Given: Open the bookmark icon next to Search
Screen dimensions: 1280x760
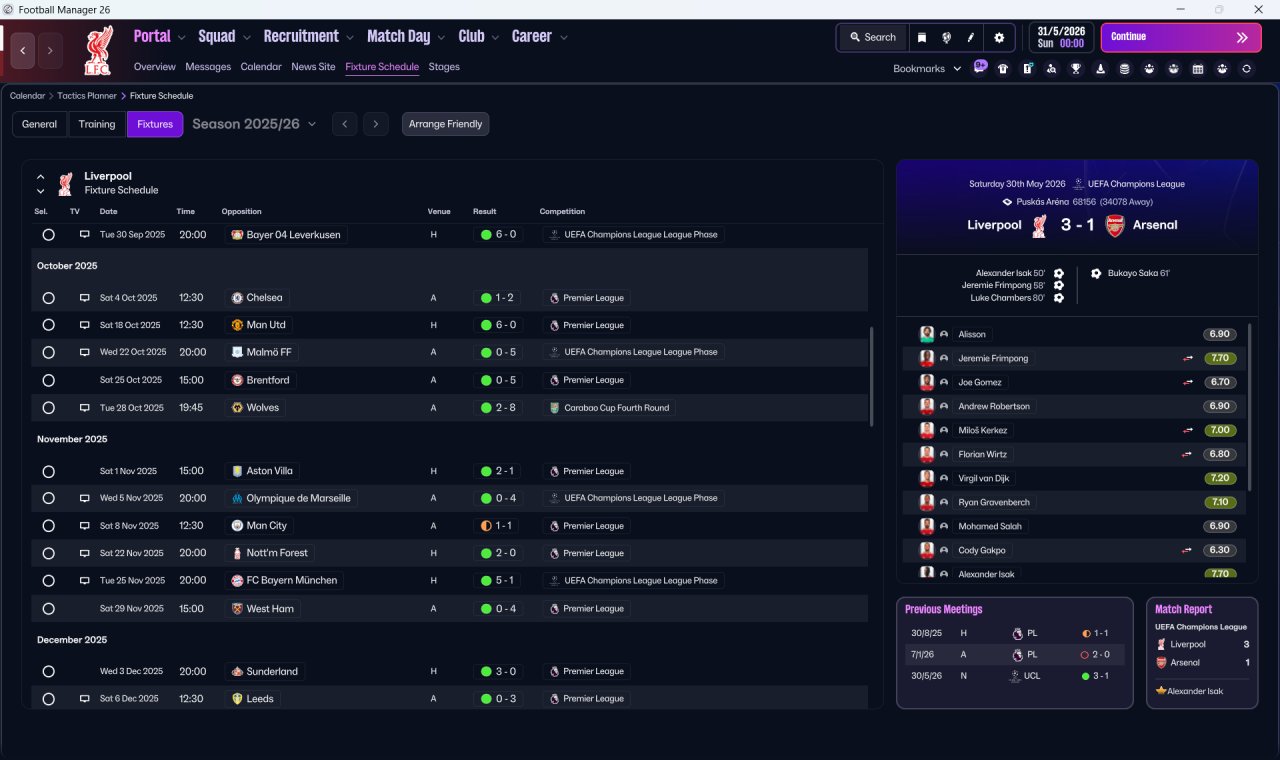Looking at the screenshot, I should point(922,37).
